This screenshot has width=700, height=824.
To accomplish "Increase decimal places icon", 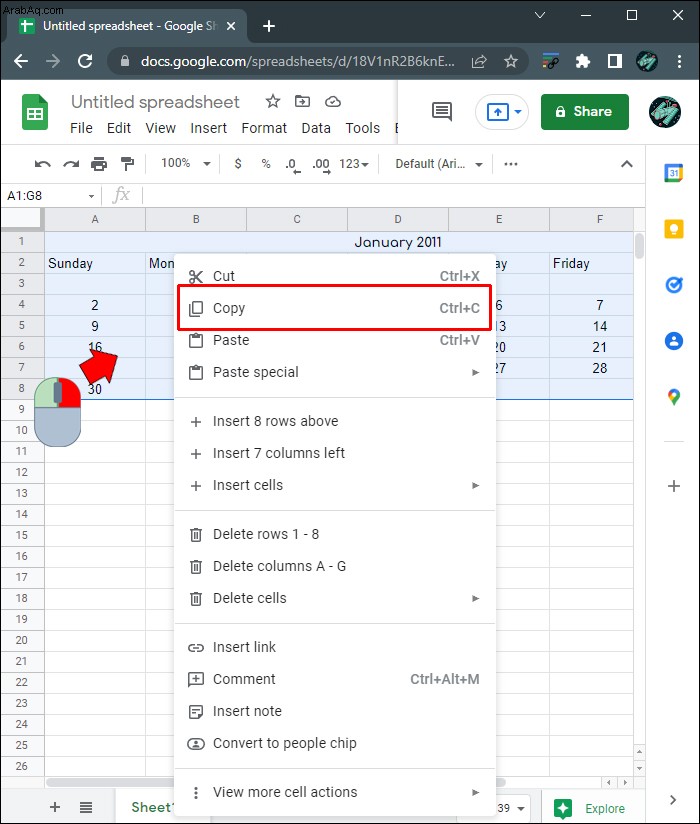I will tap(321, 165).
